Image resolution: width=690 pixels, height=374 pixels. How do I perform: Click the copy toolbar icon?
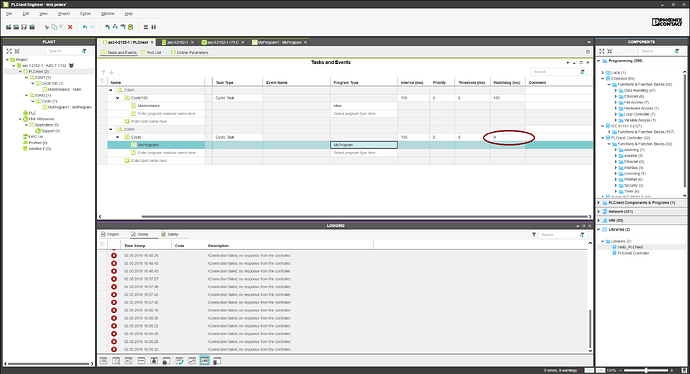coord(54,27)
